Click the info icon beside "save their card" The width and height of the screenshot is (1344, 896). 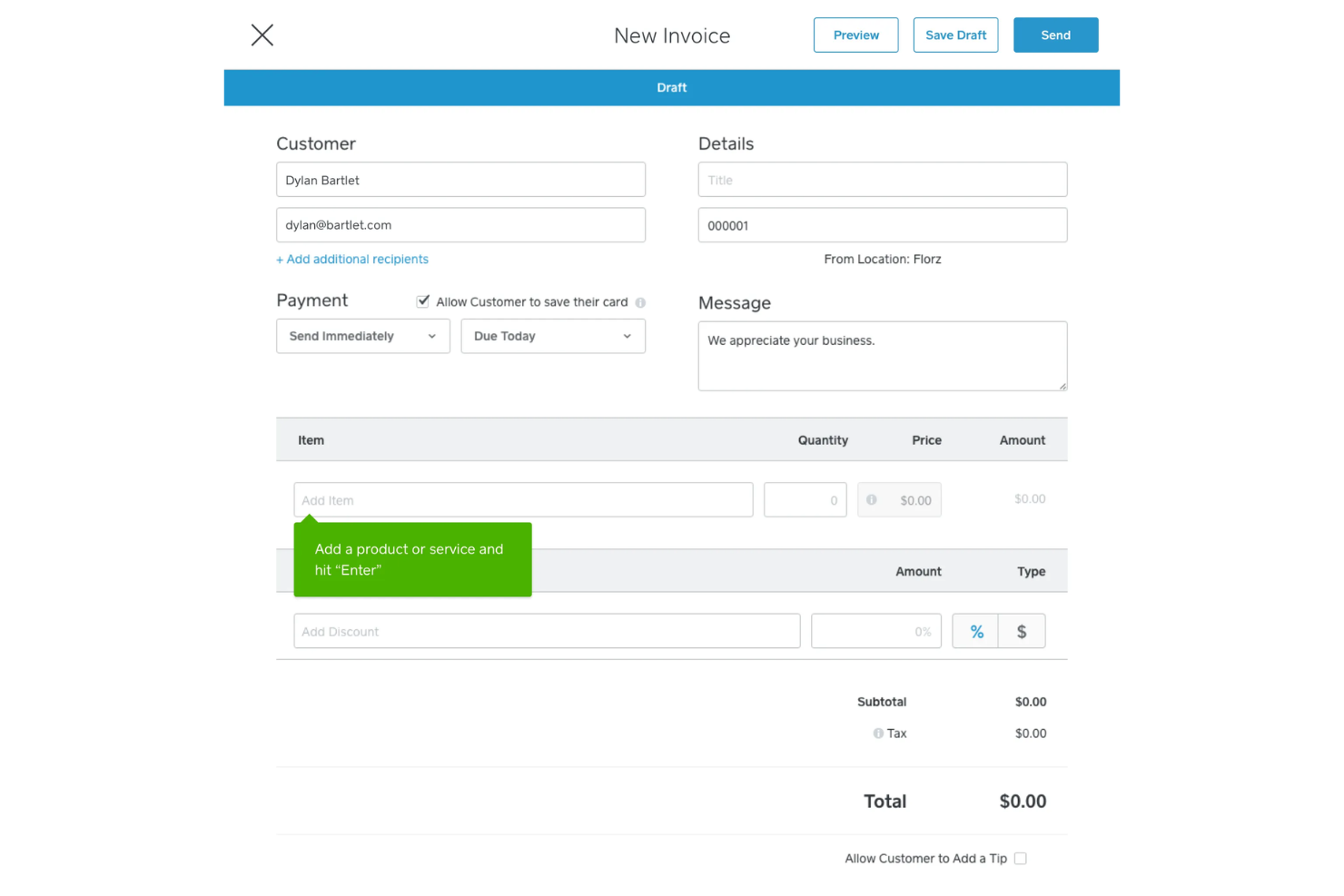pos(642,301)
